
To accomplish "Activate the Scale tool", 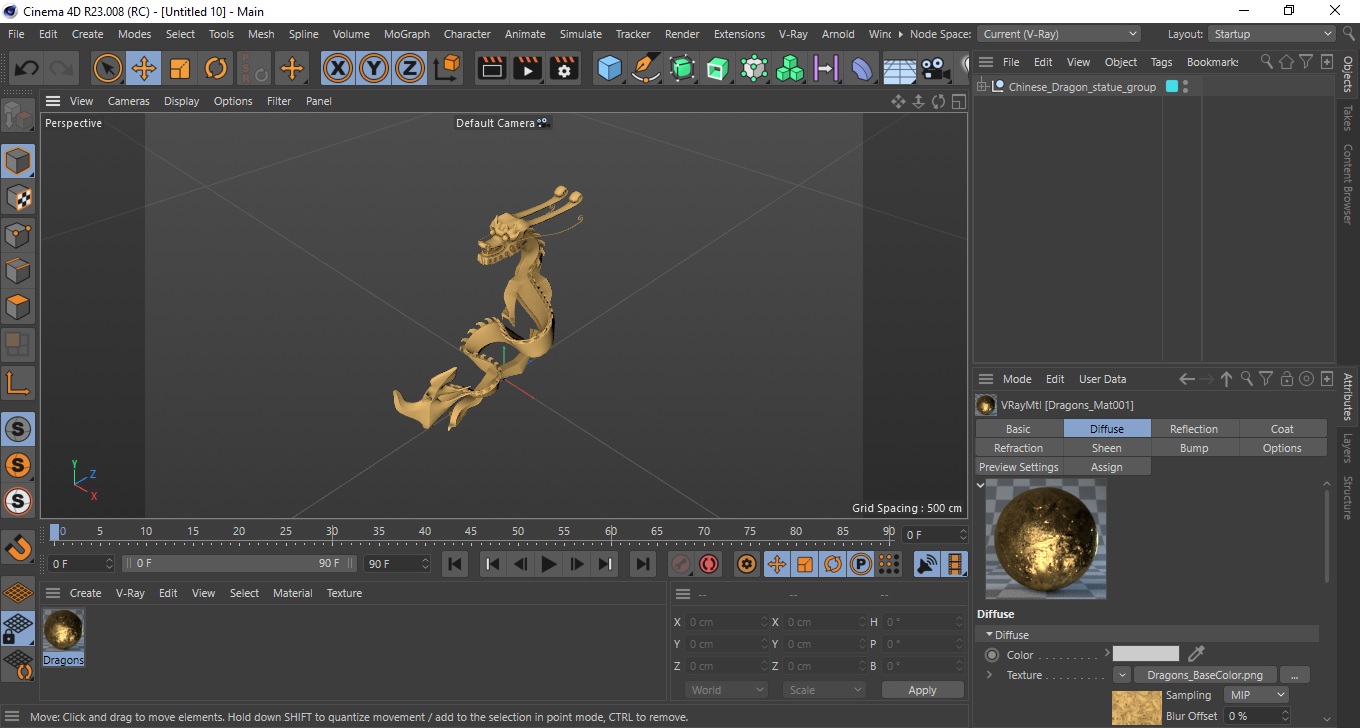I will coord(180,69).
